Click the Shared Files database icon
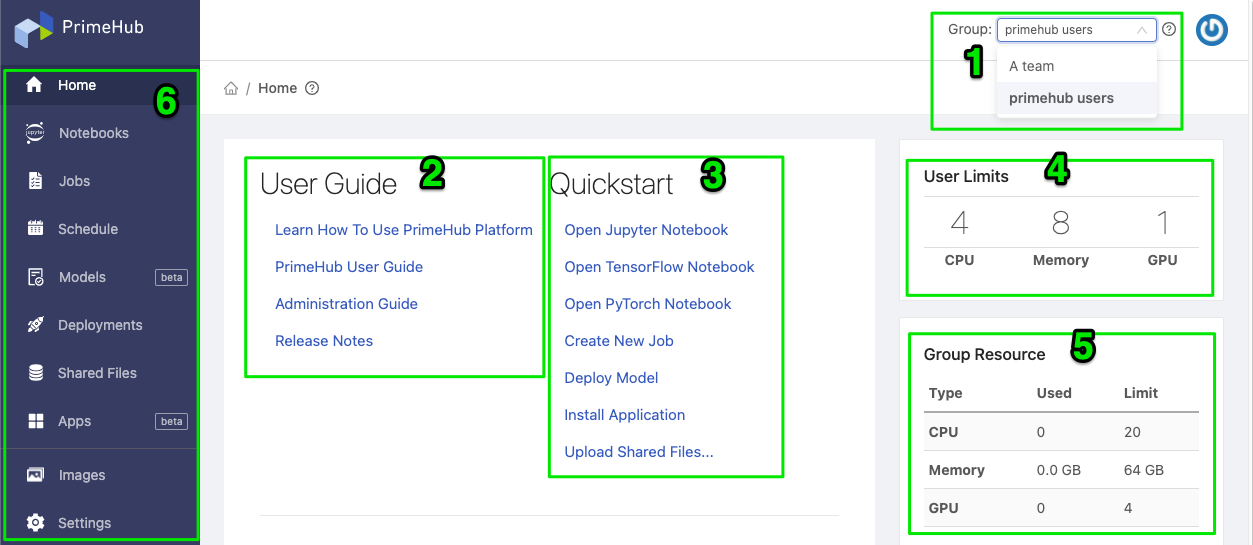Viewport: 1253px width, 545px height. tap(35, 373)
